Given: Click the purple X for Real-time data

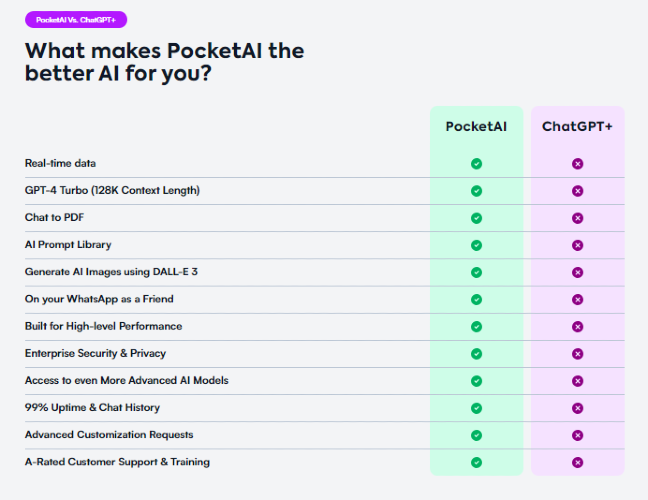Looking at the screenshot, I should coord(577,164).
